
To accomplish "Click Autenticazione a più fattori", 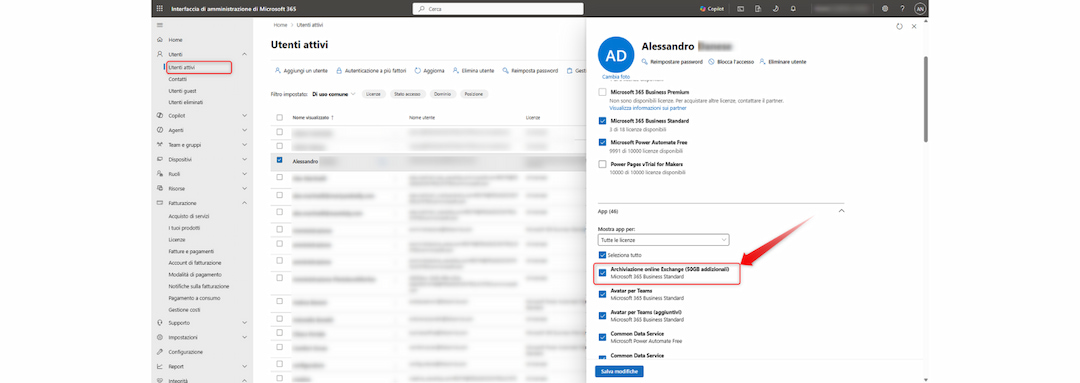I will (x=371, y=70).
